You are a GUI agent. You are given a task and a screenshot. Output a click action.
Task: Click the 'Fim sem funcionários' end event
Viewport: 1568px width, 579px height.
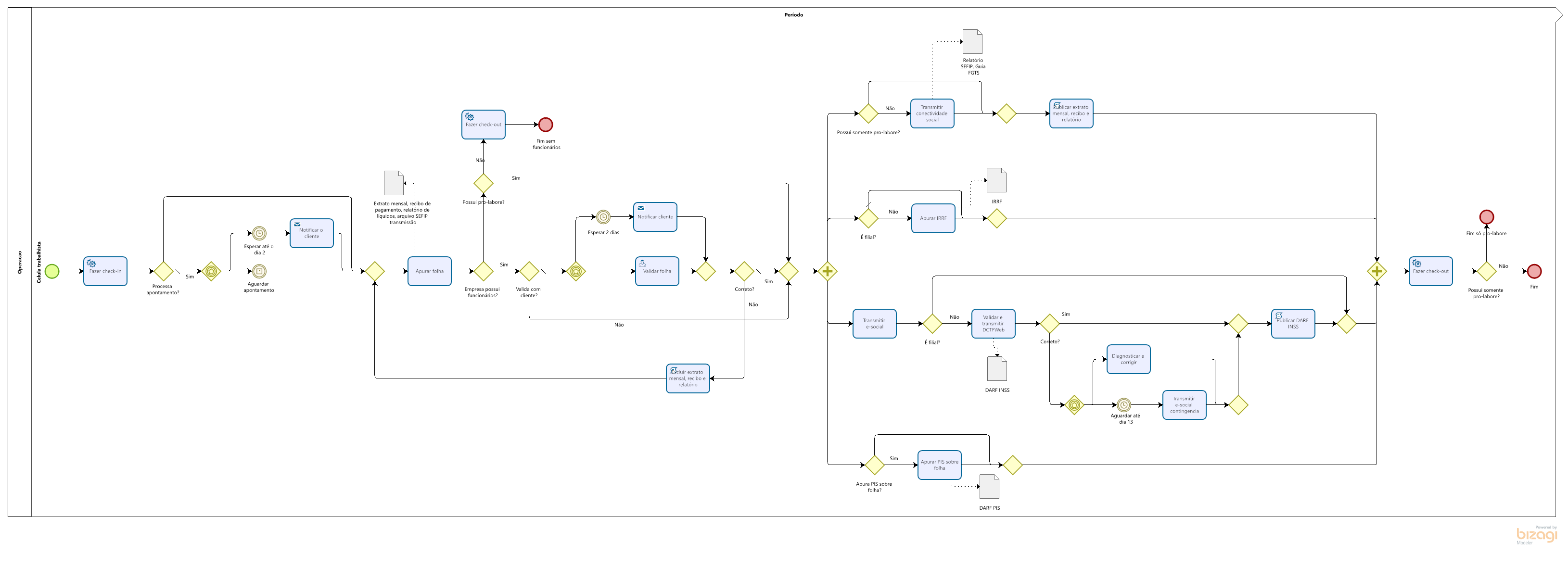546,125
